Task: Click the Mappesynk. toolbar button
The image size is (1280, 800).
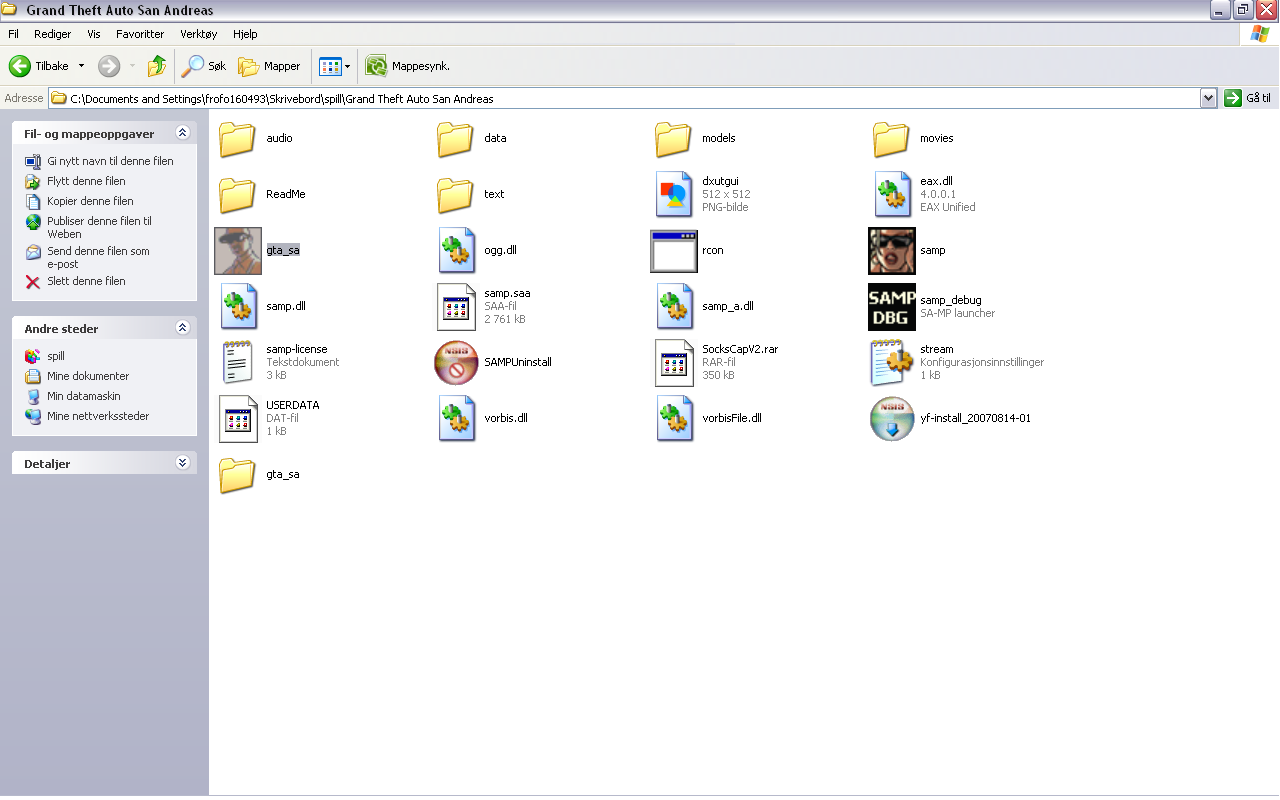Action: pos(407,66)
